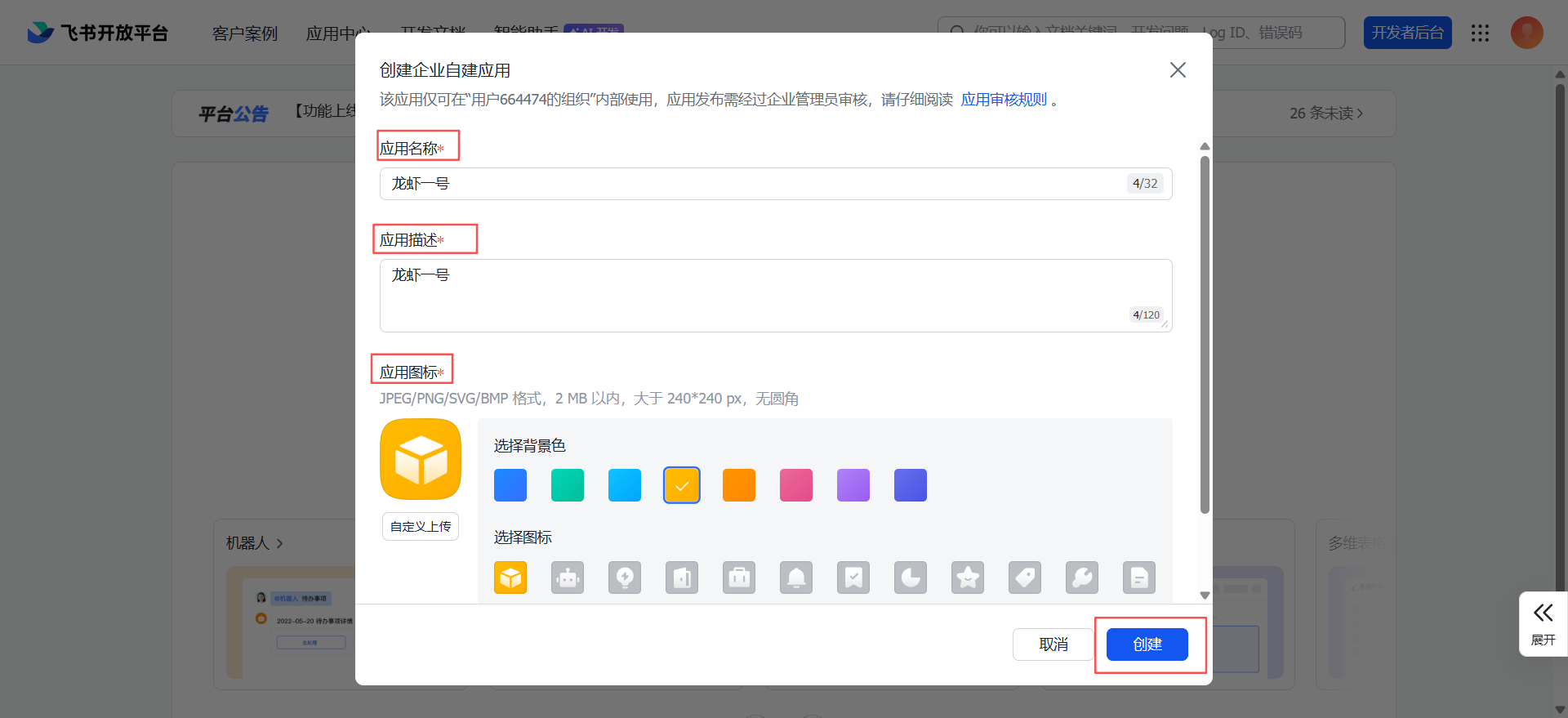Select the price tag app icon
Image resolution: width=1568 pixels, height=718 pixels.
1025,578
